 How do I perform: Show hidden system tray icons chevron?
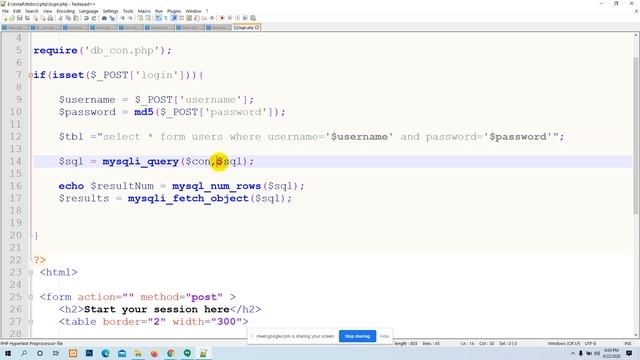click(573, 353)
